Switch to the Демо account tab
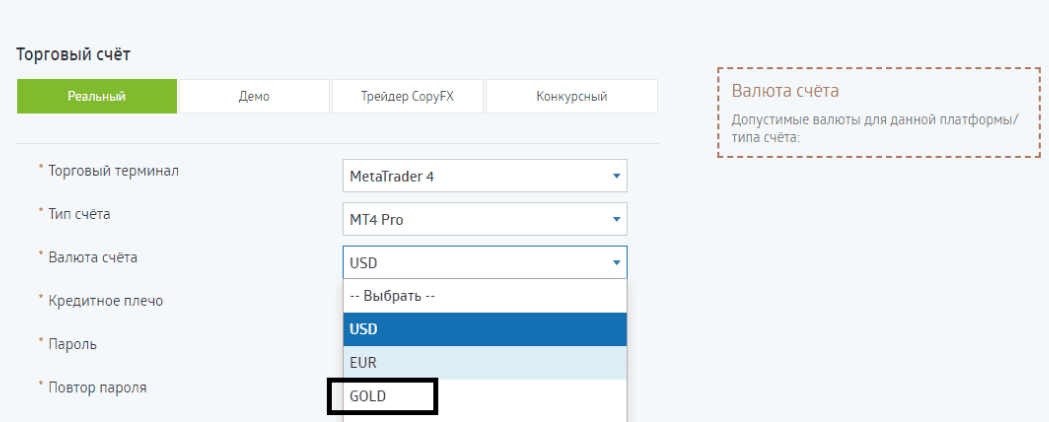 254,96
